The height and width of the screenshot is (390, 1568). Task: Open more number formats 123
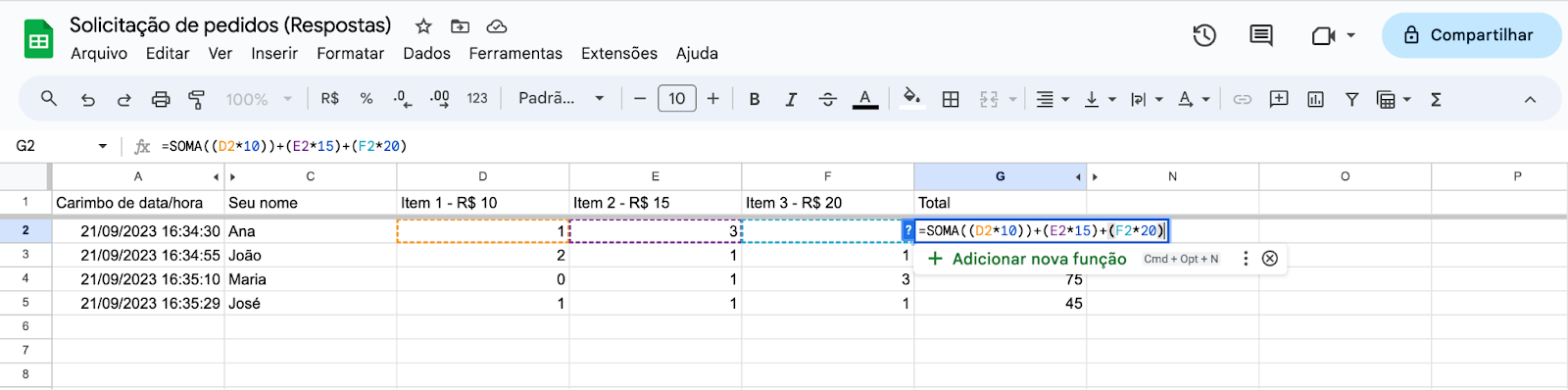click(x=477, y=99)
